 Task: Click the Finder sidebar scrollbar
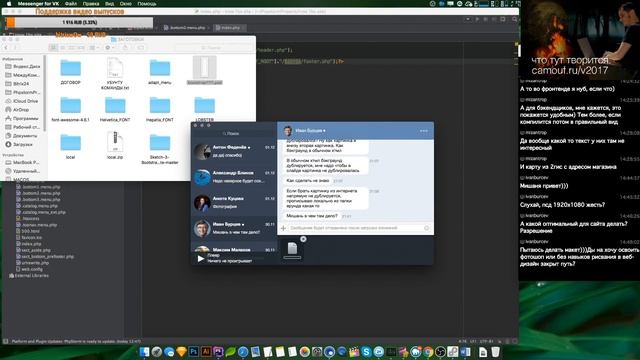[44, 94]
